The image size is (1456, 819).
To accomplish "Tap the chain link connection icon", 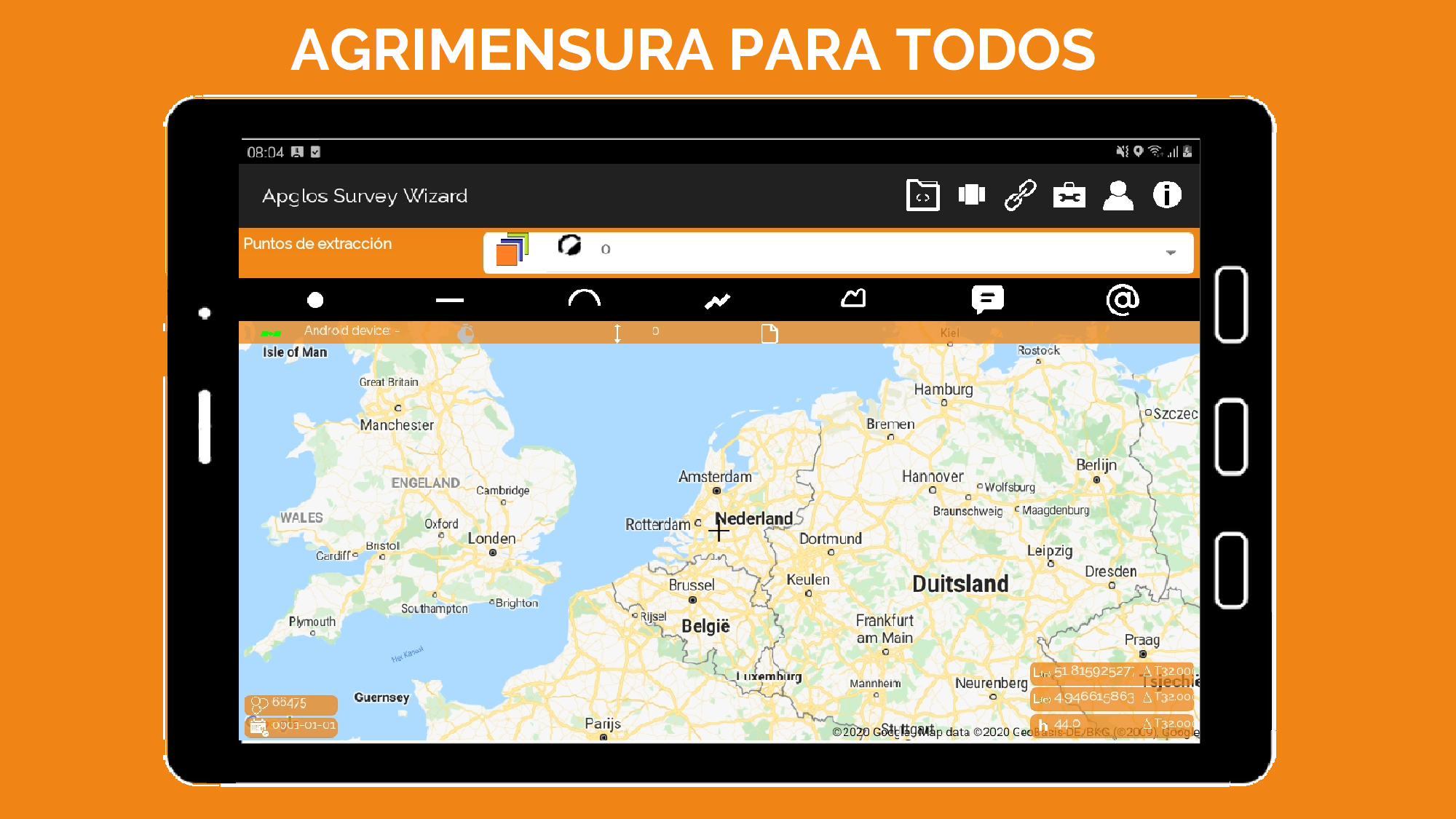I will click(1020, 195).
